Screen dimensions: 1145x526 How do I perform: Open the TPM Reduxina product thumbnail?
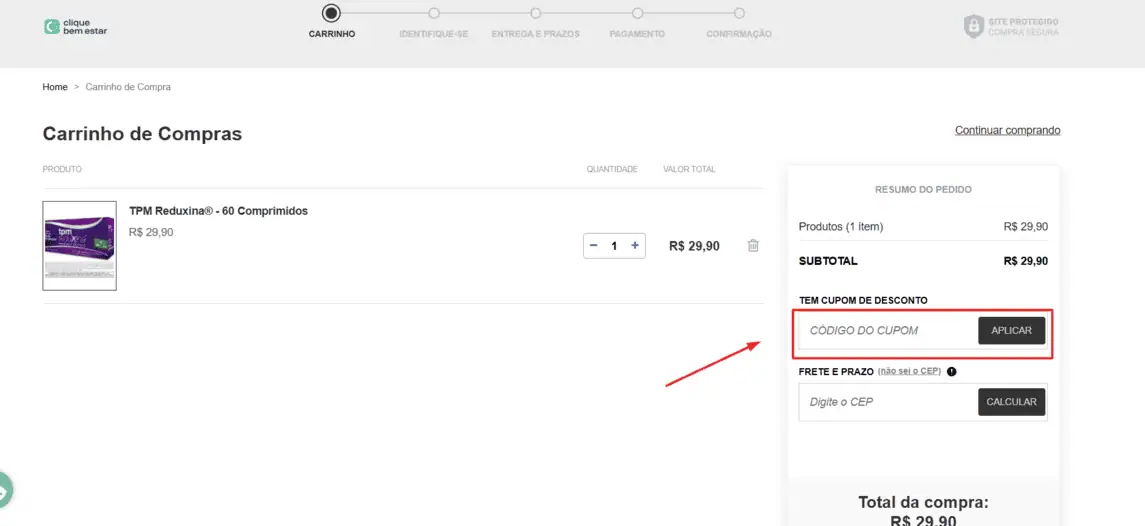point(80,245)
